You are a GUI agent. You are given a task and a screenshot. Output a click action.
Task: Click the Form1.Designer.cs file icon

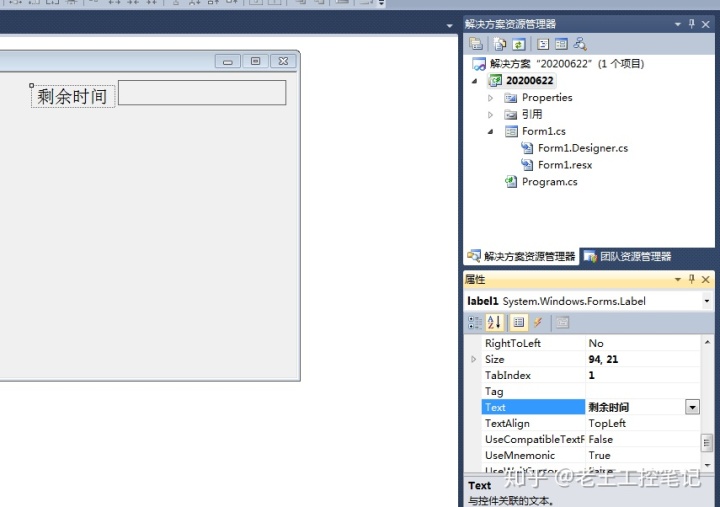527,148
